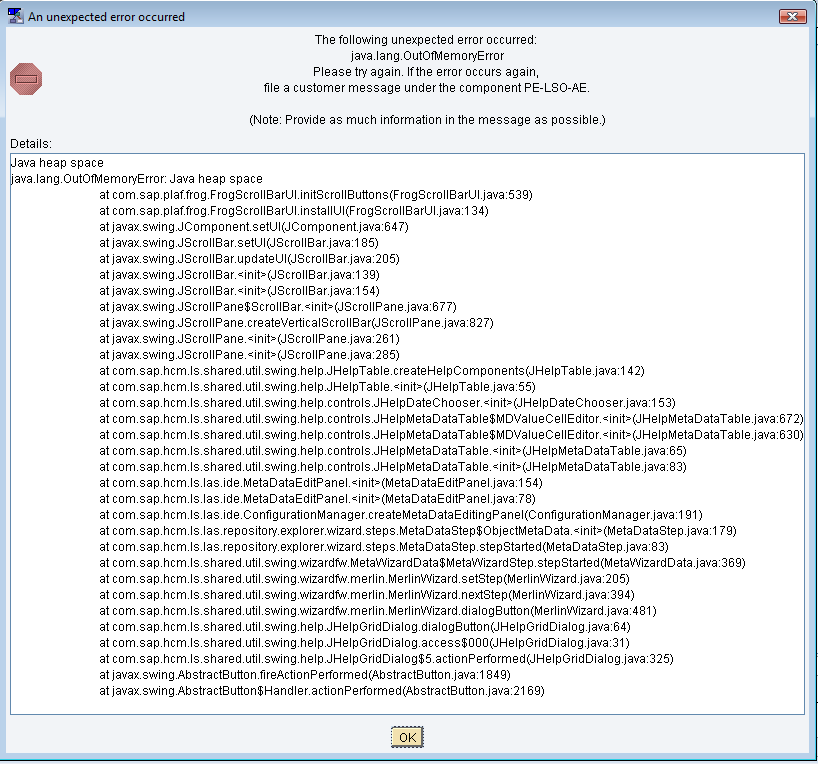The width and height of the screenshot is (818, 764).
Task: Click 'java.lang.OutOfMemoryError: Java heap space' line
Action: click(x=137, y=179)
